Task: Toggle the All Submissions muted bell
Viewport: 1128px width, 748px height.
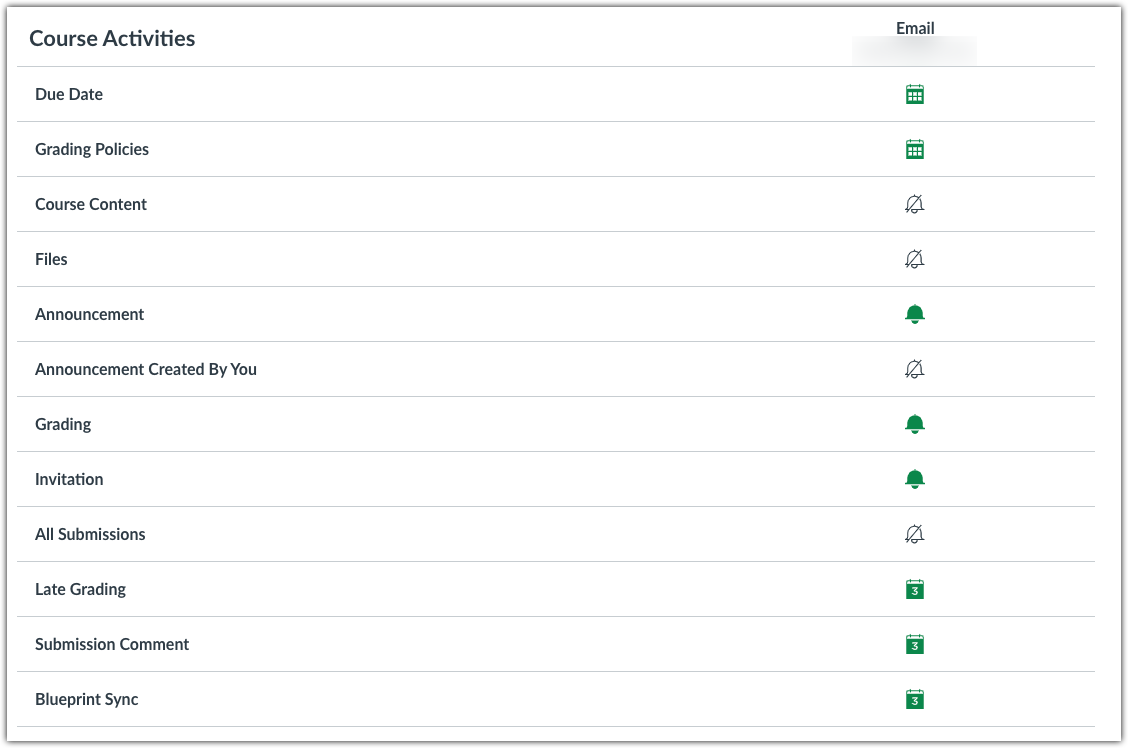Action: 915,533
